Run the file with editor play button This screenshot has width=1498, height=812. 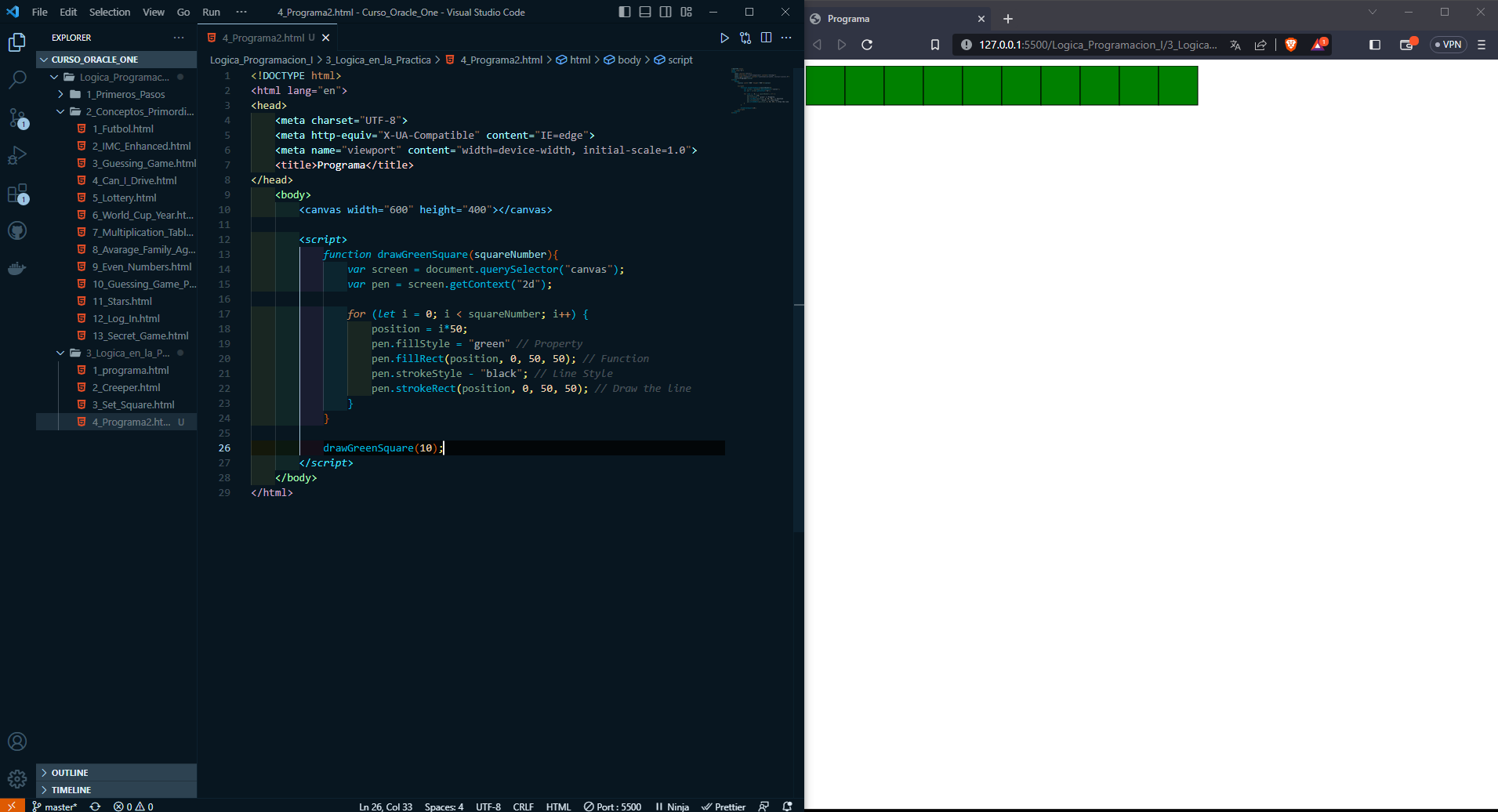point(724,38)
